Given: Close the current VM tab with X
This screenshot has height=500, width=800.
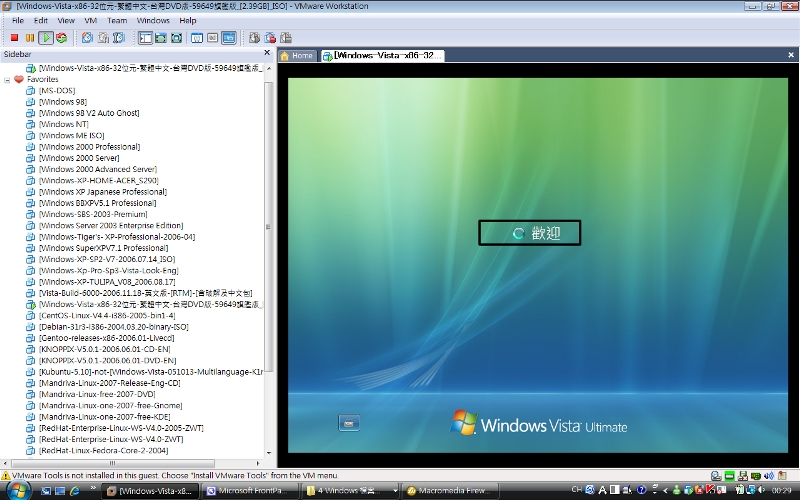Looking at the screenshot, I should tap(791, 55).
